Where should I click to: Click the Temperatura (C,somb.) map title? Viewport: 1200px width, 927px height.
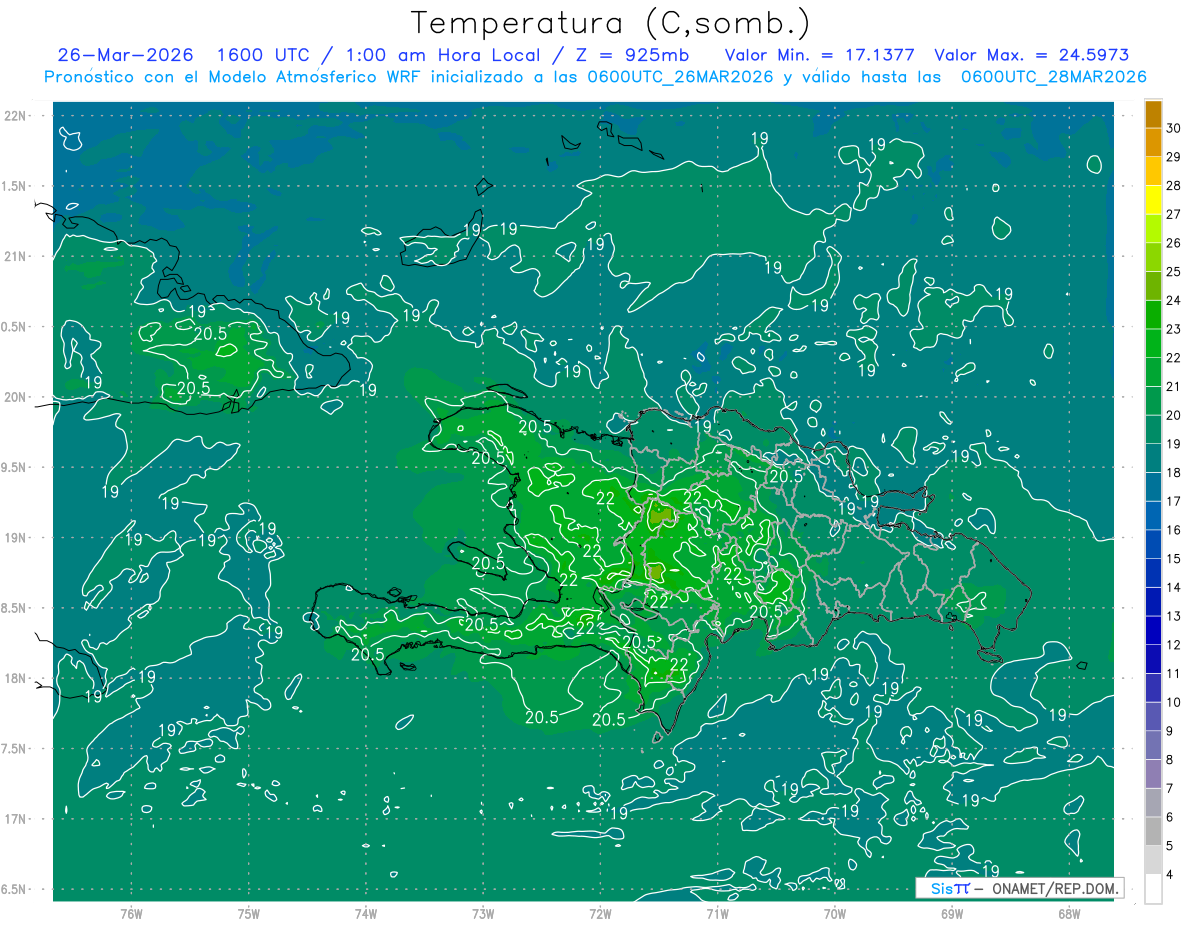coord(611,24)
